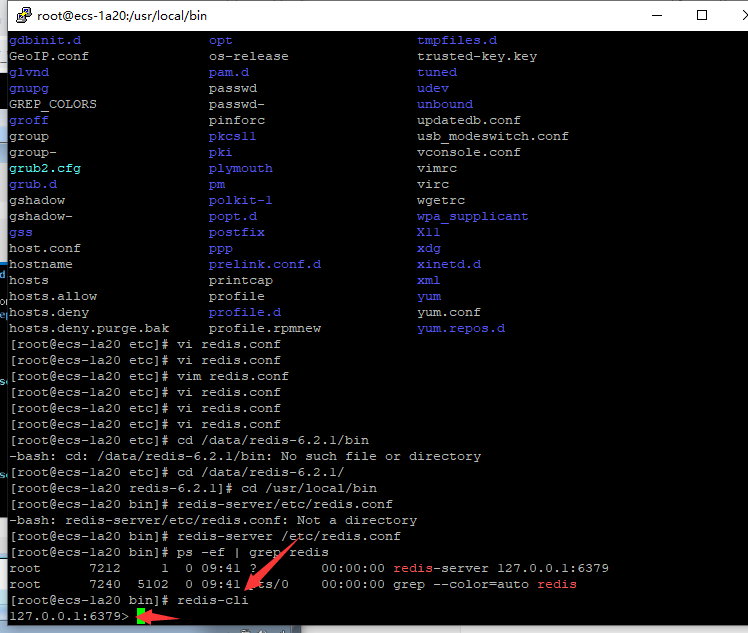This screenshot has width=748, height=633.
Task: Select the pinforc file name
Action: point(237,120)
